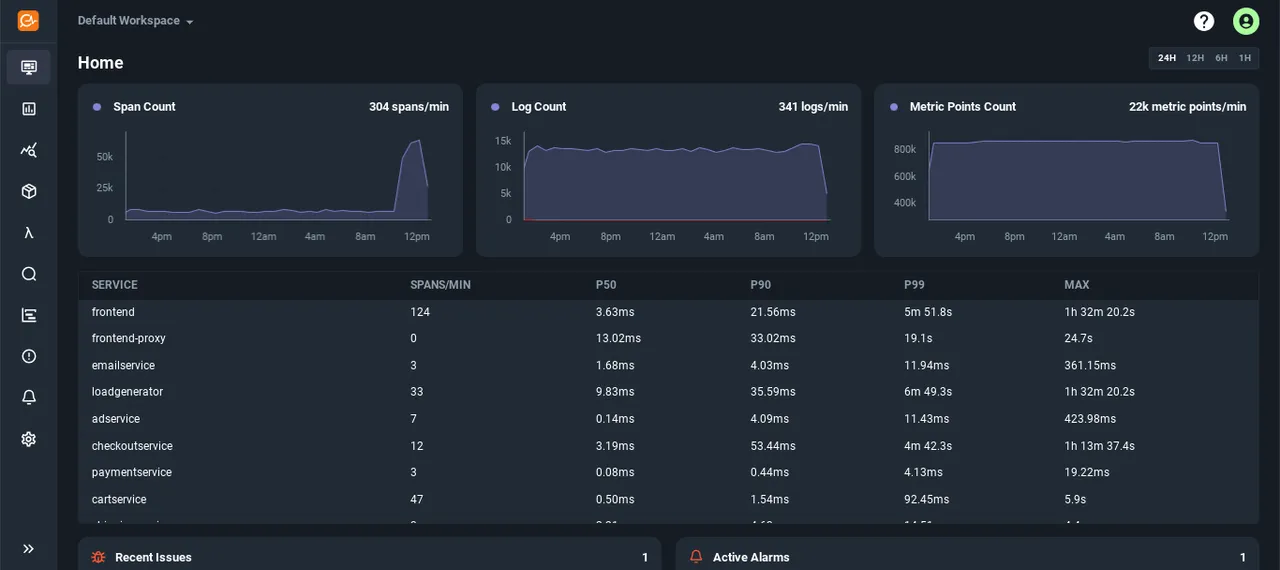Select the 24H time range

(1167, 58)
